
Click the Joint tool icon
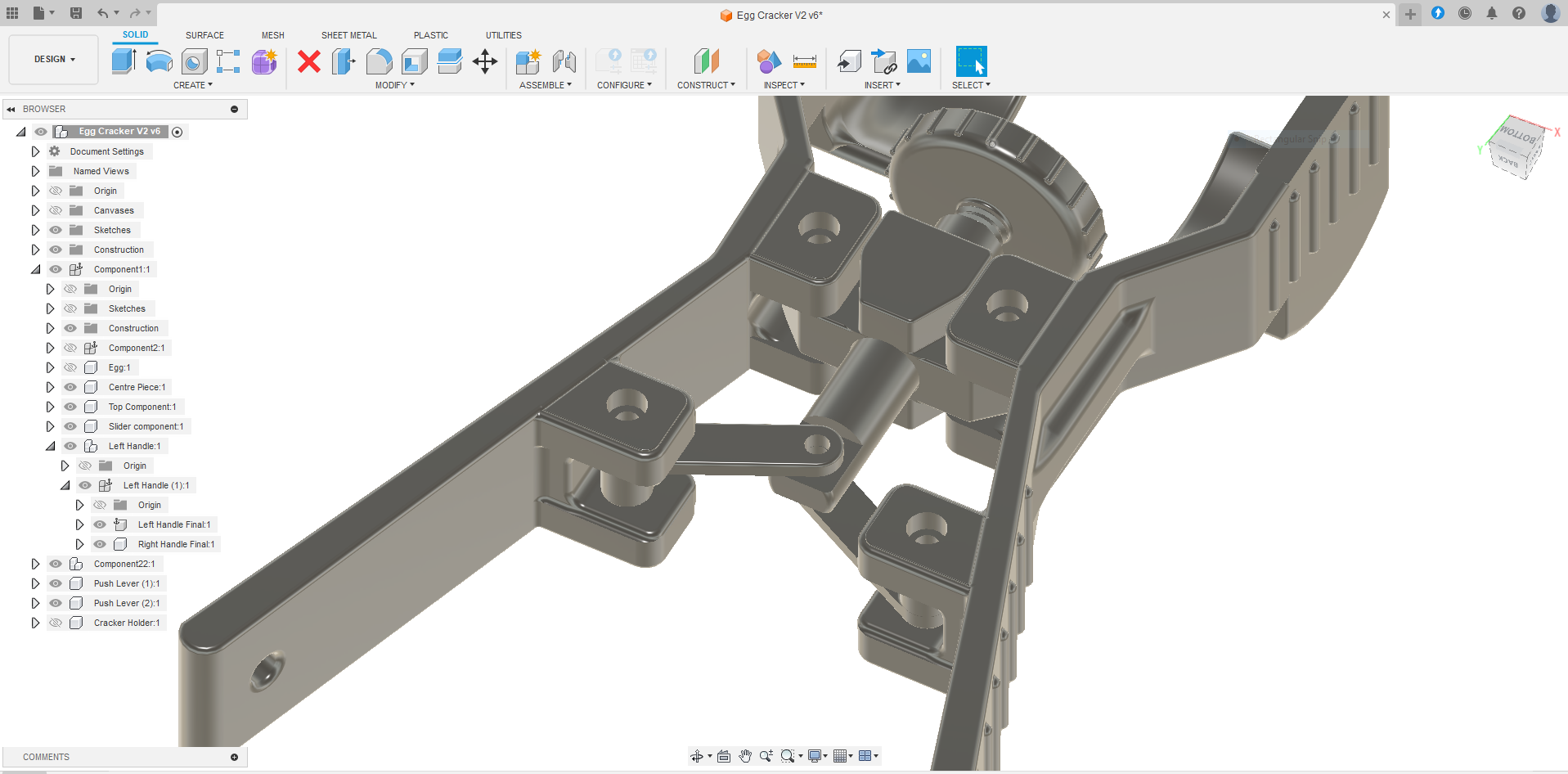click(564, 61)
